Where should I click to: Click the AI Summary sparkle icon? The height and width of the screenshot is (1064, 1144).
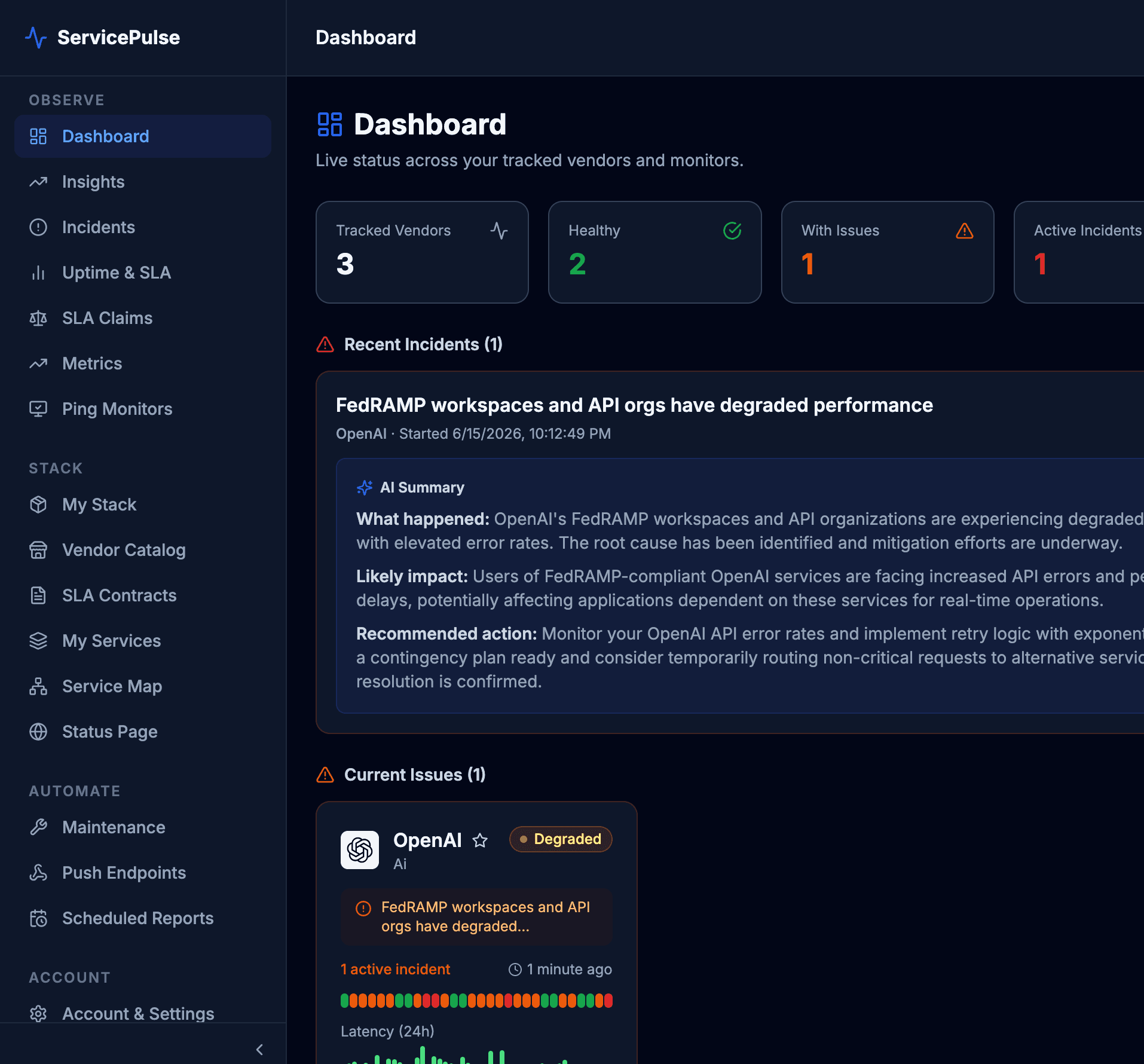365,488
